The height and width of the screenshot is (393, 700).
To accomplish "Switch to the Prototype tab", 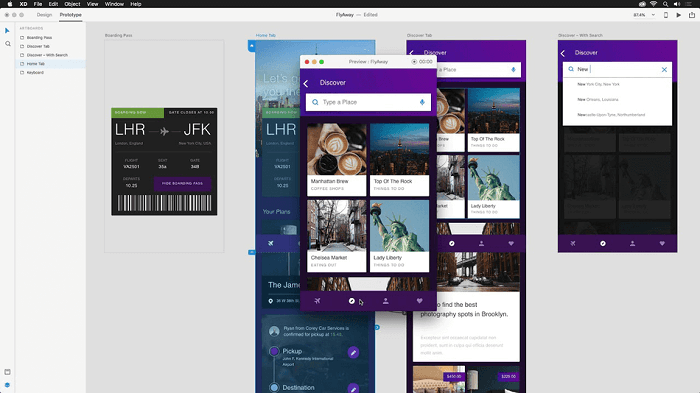I will 71,15.
